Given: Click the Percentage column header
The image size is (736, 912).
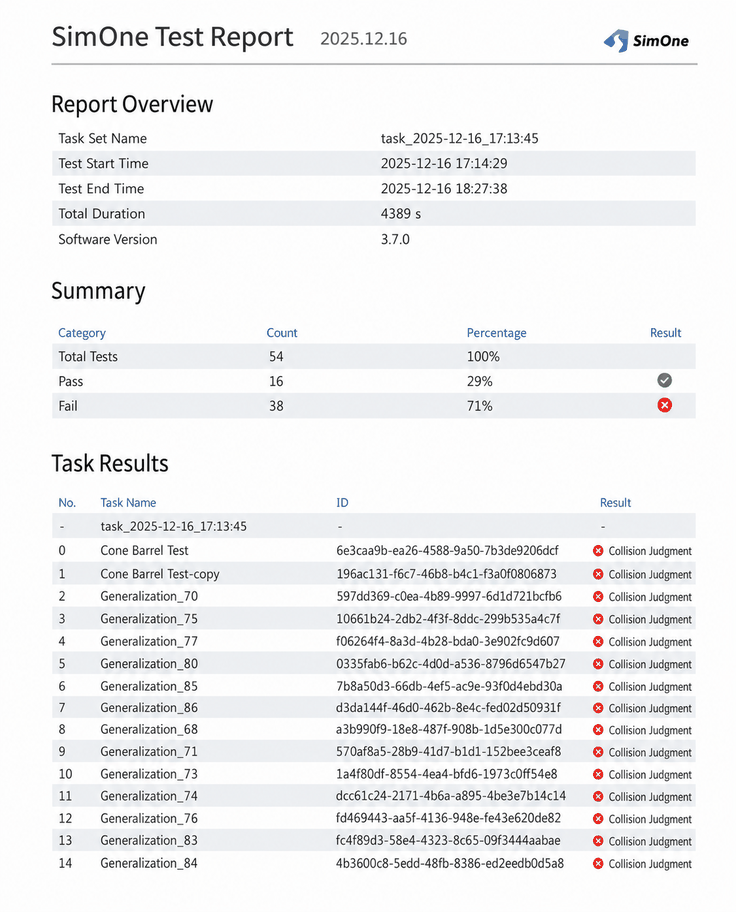Looking at the screenshot, I should click(x=496, y=333).
